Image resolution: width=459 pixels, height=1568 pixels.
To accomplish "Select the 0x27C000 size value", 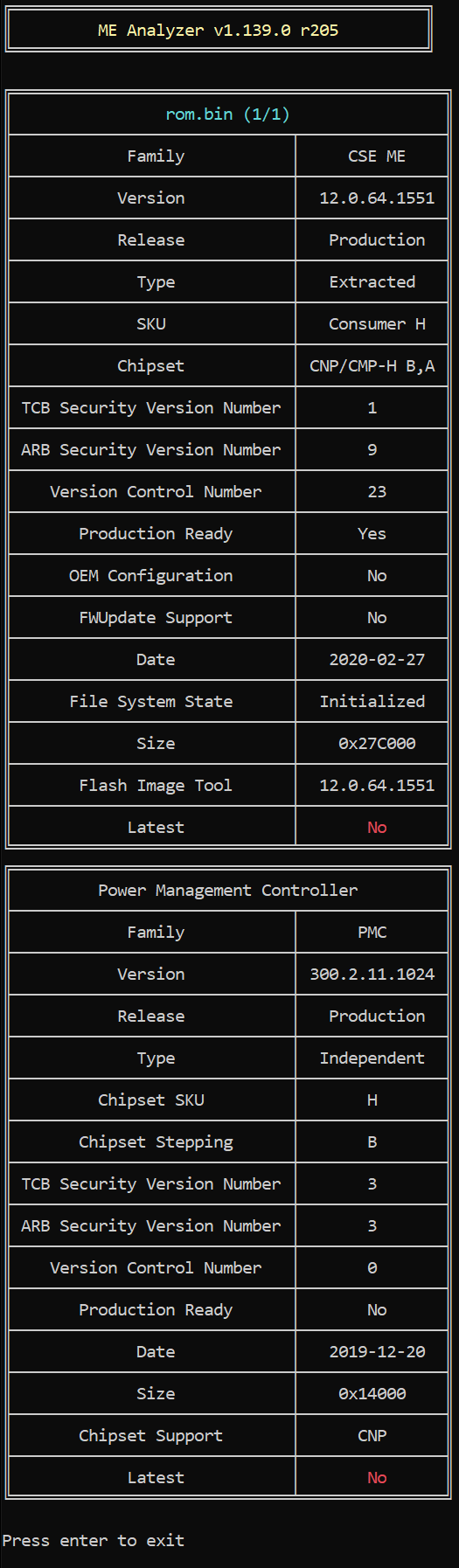I will 377,744.
